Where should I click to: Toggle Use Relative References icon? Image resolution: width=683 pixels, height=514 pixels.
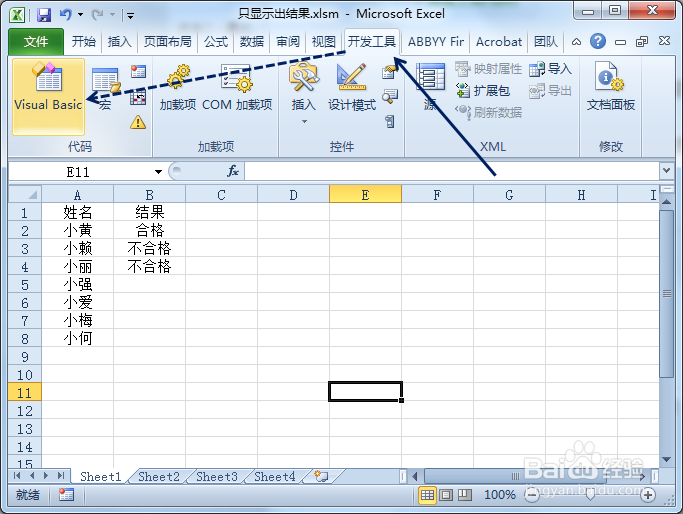(x=139, y=97)
